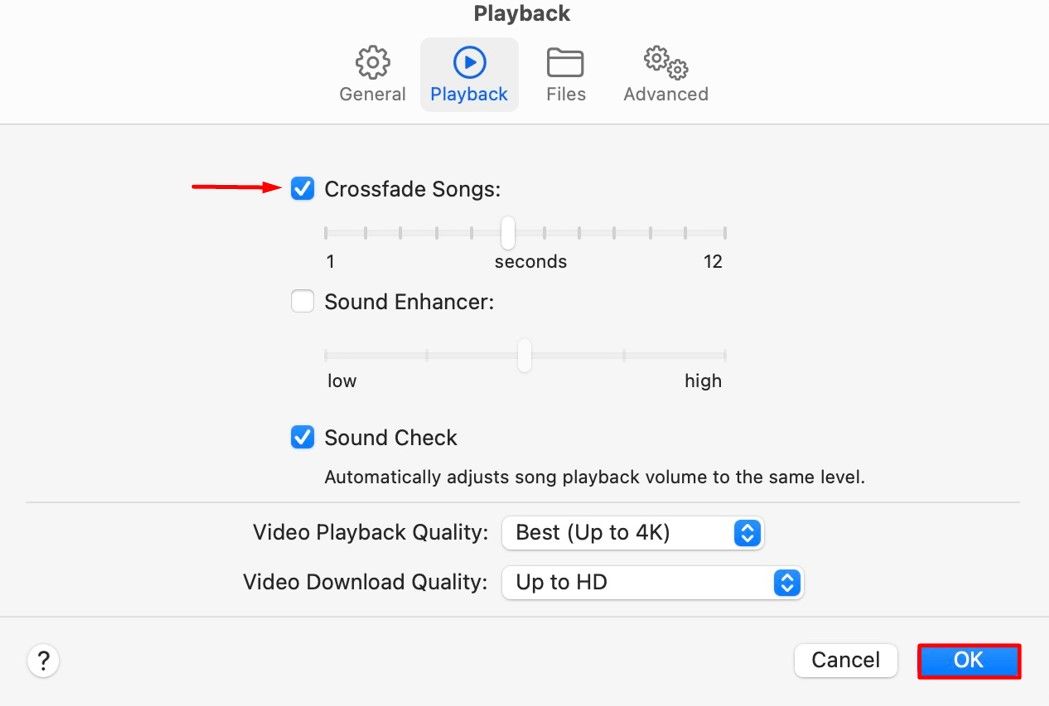This screenshot has width=1049, height=706.
Task: Click the Video Download Quality chevron arrows
Action: 788,582
